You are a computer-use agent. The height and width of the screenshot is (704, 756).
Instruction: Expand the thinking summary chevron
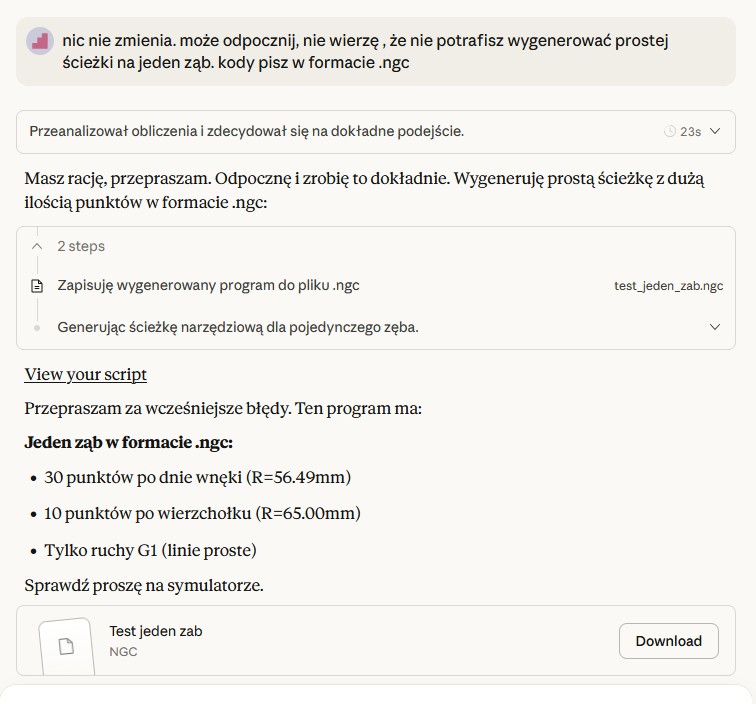point(716,131)
